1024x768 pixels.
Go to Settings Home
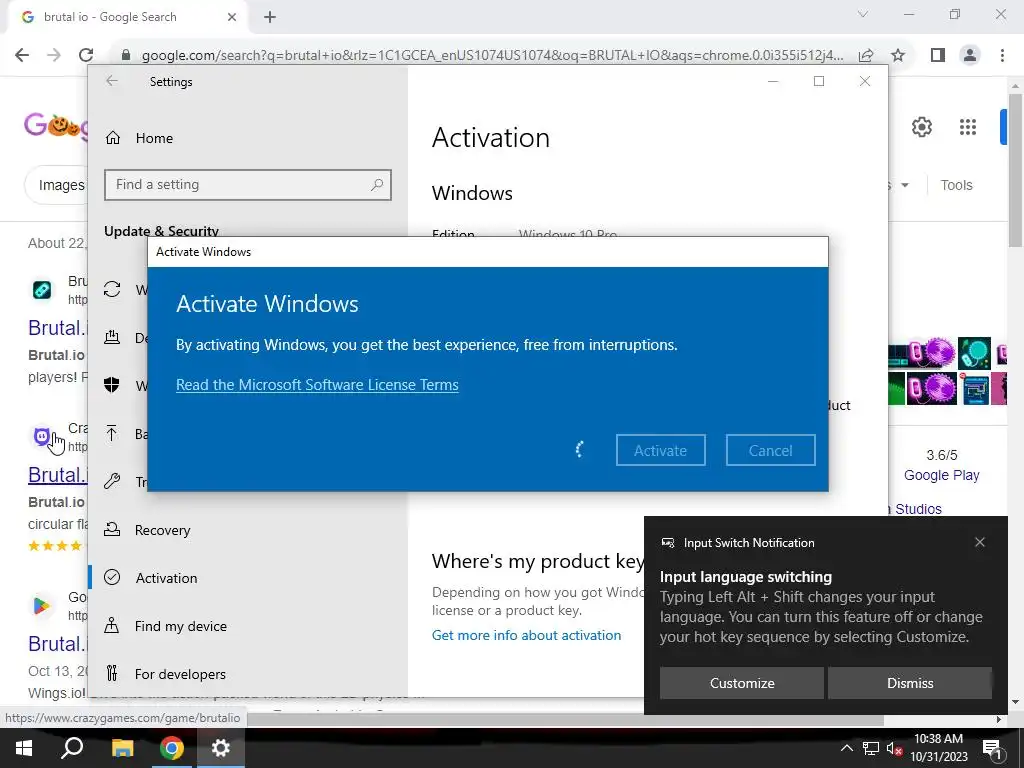click(154, 138)
